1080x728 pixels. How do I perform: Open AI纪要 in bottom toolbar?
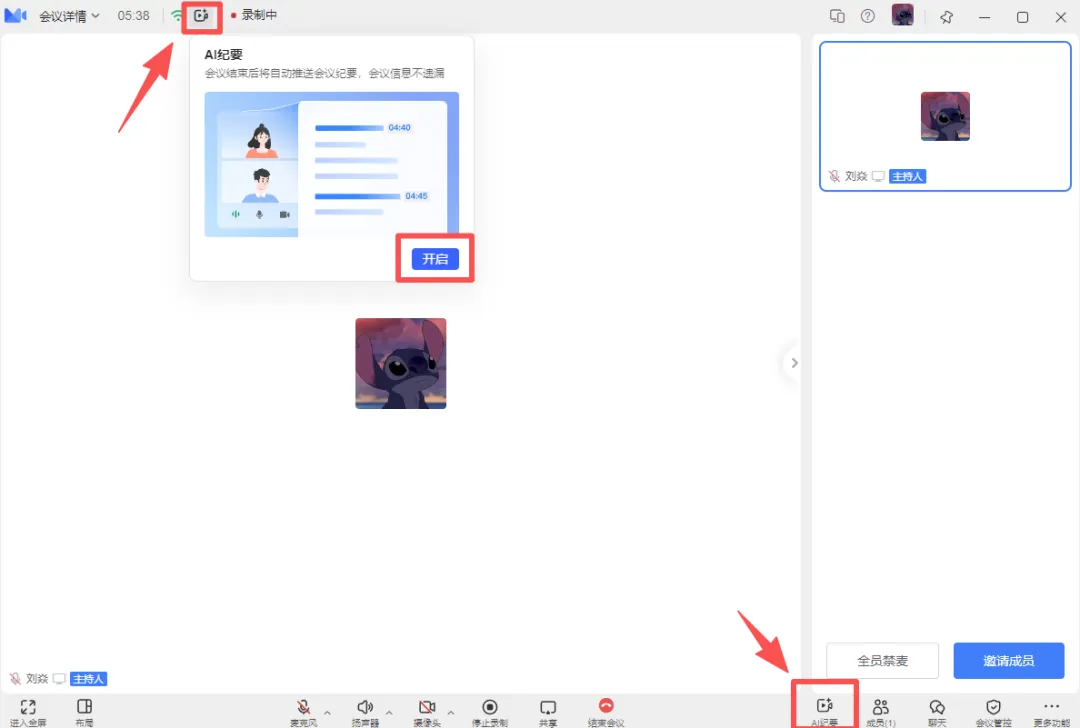pyautogui.click(x=824, y=712)
